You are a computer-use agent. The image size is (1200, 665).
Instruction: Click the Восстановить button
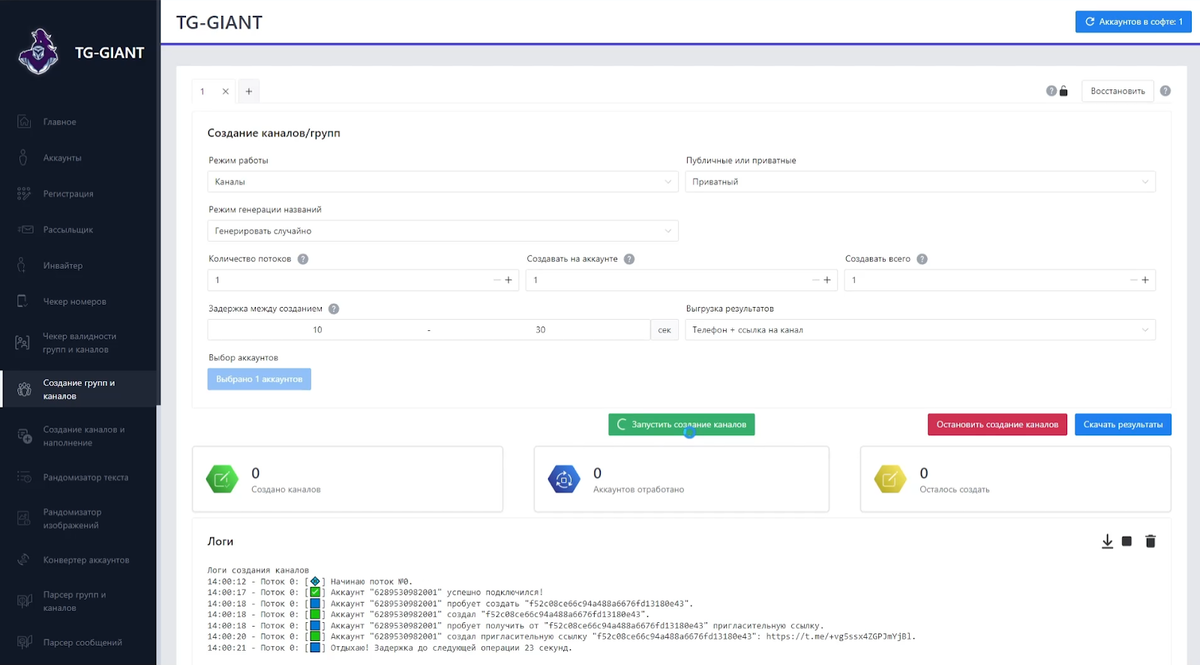pyautogui.click(x=1118, y=91)
